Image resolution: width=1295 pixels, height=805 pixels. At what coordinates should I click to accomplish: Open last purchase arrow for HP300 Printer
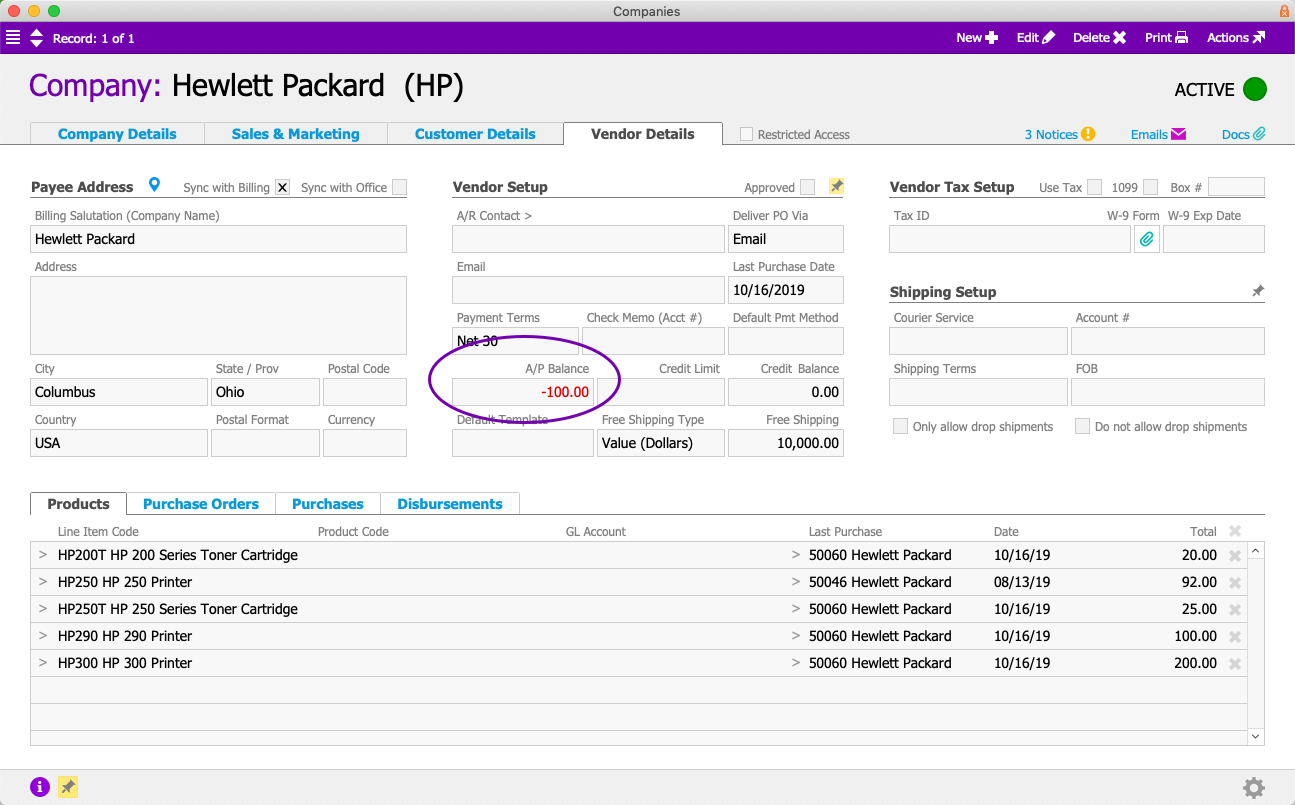[796, 663]
